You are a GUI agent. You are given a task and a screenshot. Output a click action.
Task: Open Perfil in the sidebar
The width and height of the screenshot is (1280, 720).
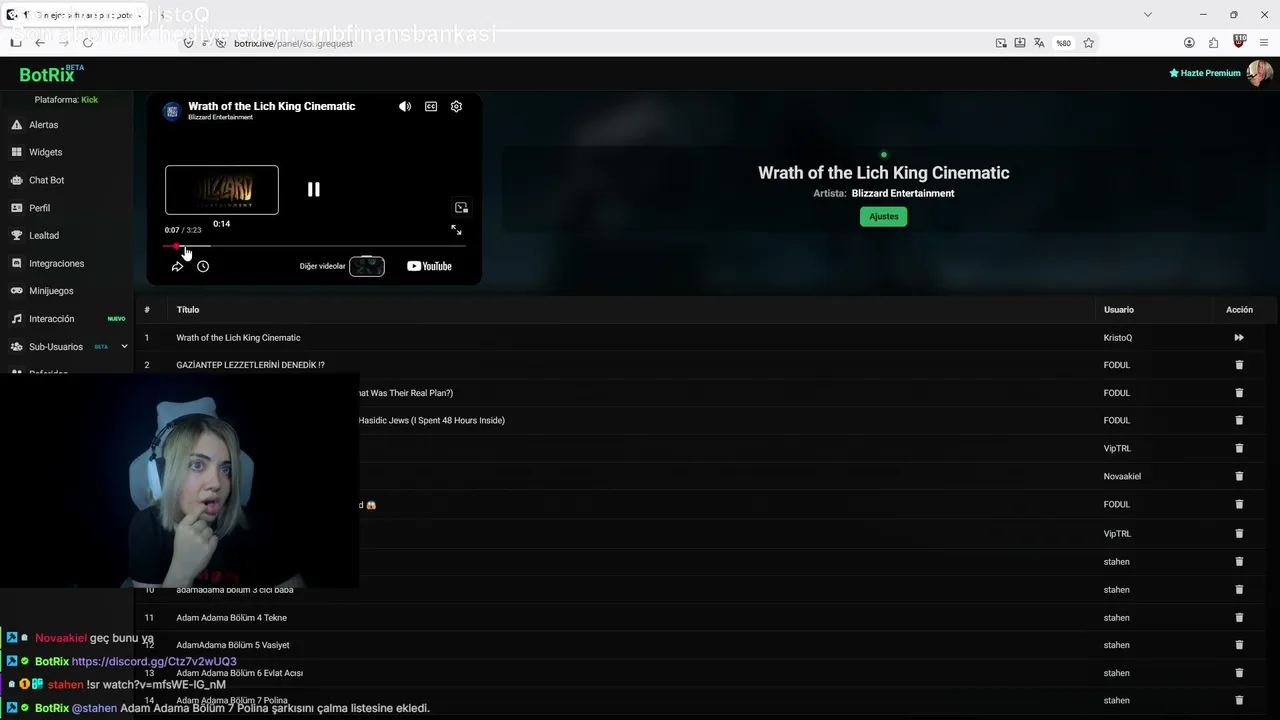point(39,208)
